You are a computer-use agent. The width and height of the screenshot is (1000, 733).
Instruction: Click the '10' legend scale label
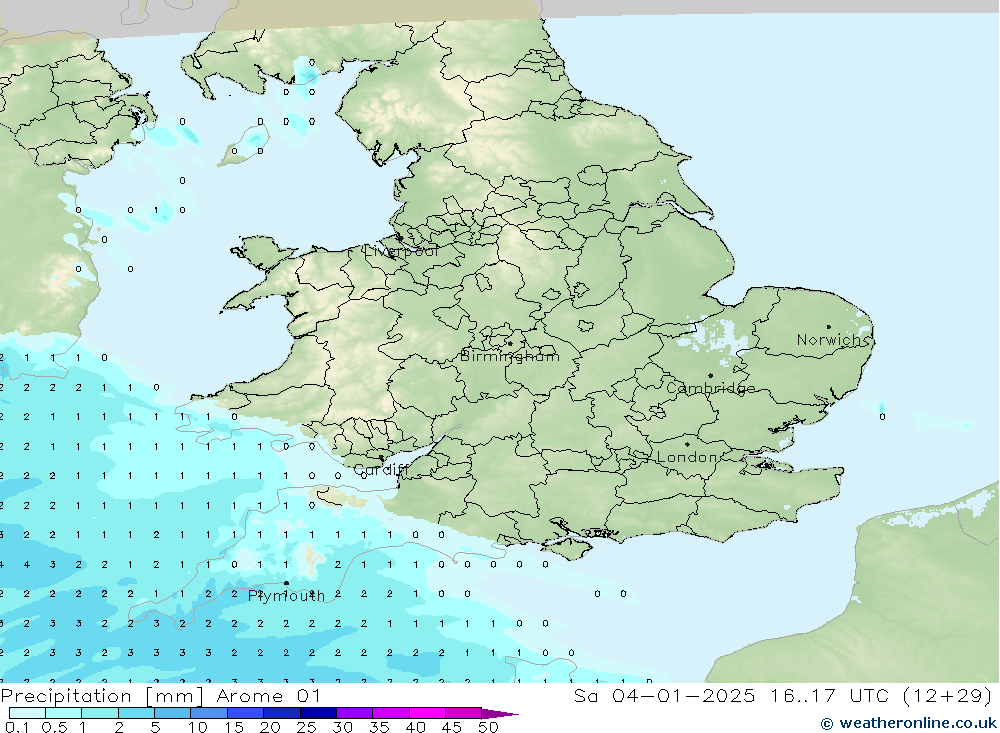click(197, 727)
